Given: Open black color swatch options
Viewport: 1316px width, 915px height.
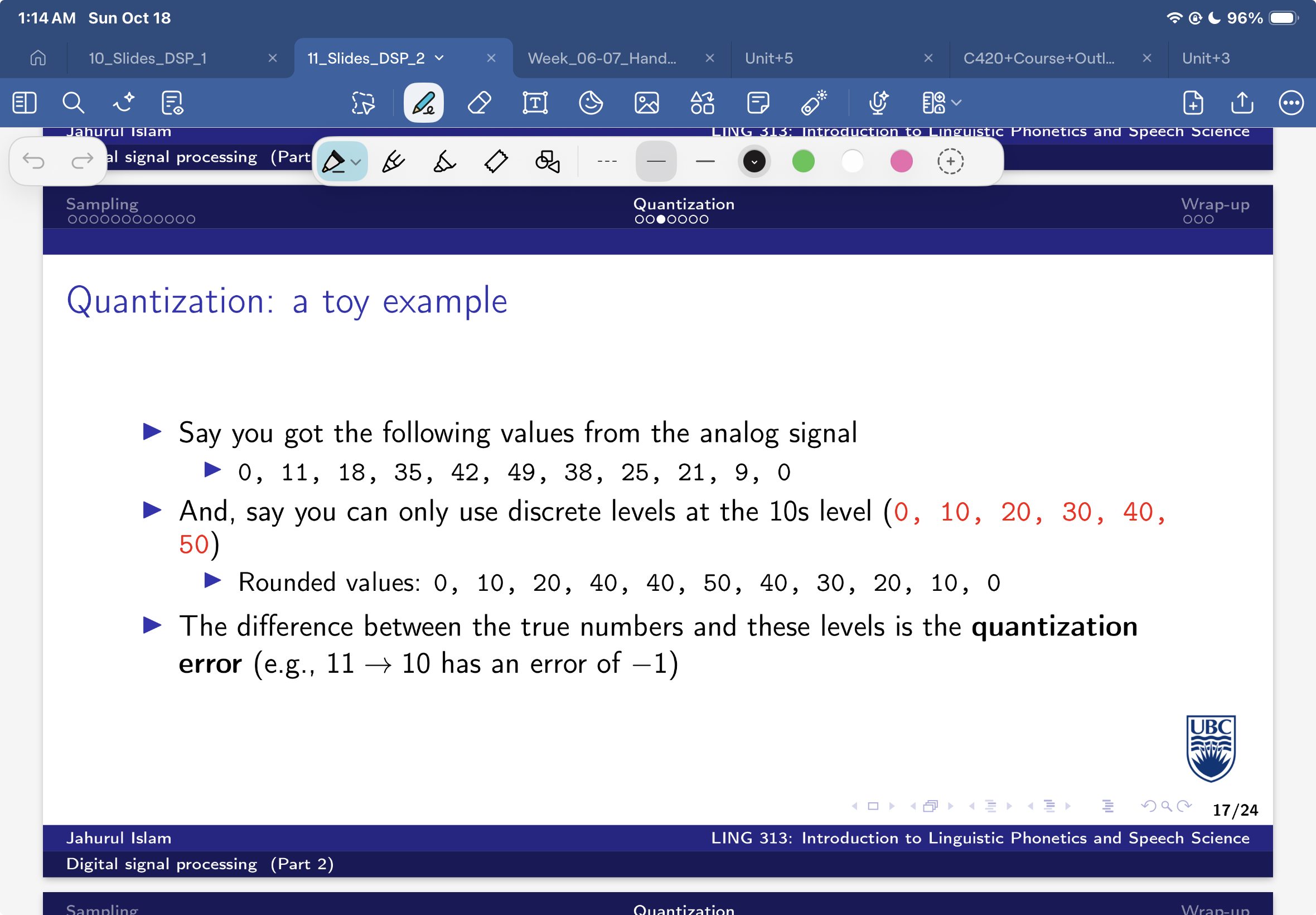Looking at the screenshot, I should [x=754, y=162].
